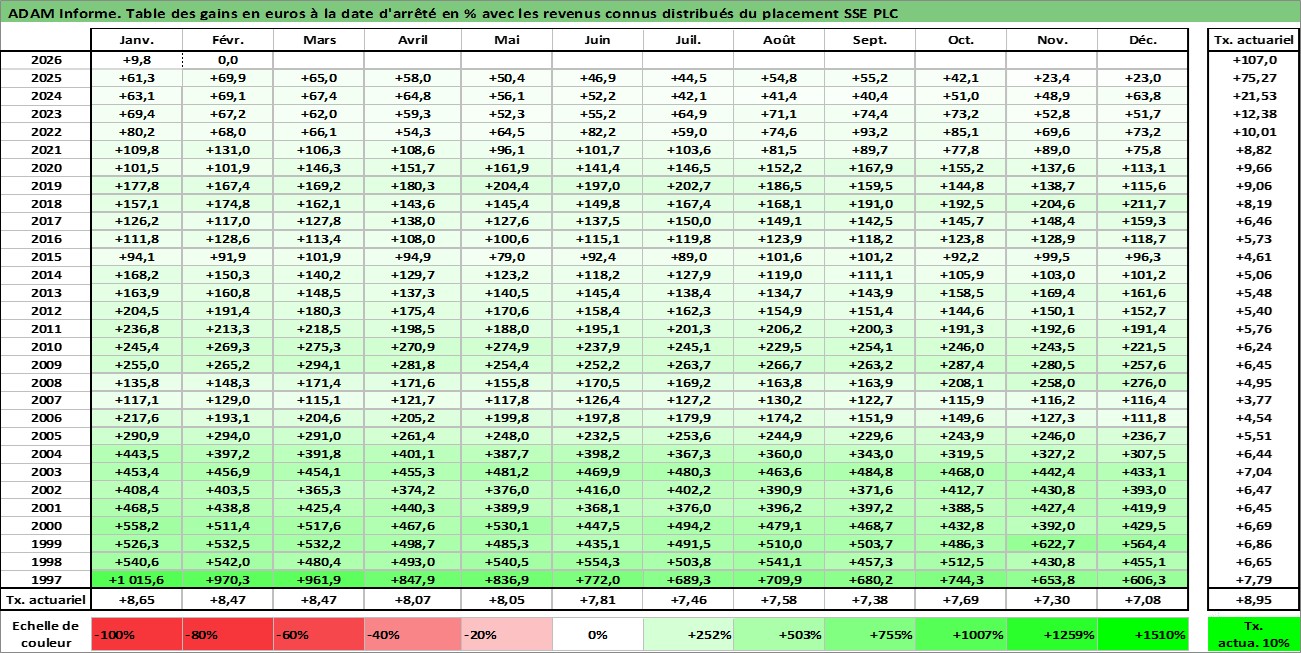The image size is (1301, 653).
Task: Pick the +1259% green scale swatch
Action: [x=1052, y=634]
